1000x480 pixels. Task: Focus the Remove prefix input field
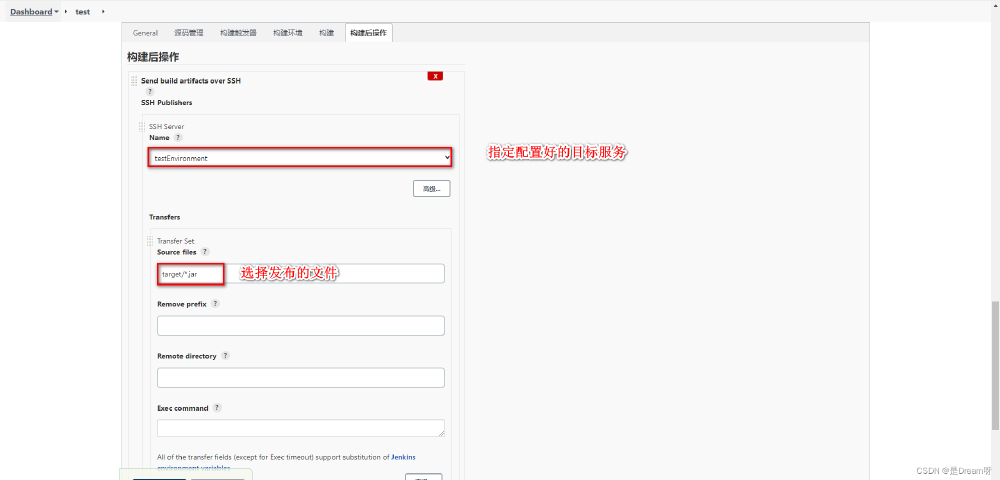coord(301,326)
